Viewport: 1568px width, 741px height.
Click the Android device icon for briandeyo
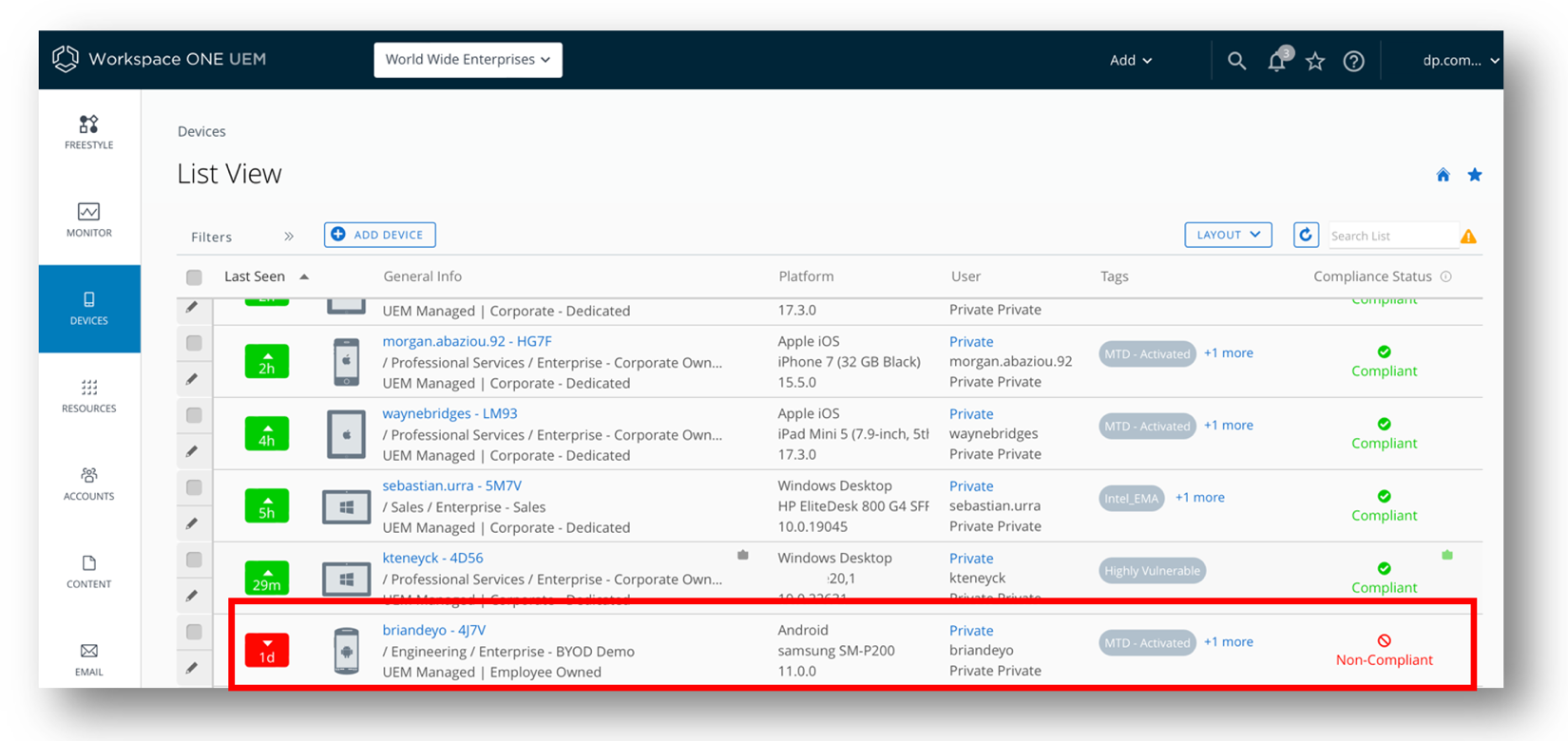(x=347, y=651)
